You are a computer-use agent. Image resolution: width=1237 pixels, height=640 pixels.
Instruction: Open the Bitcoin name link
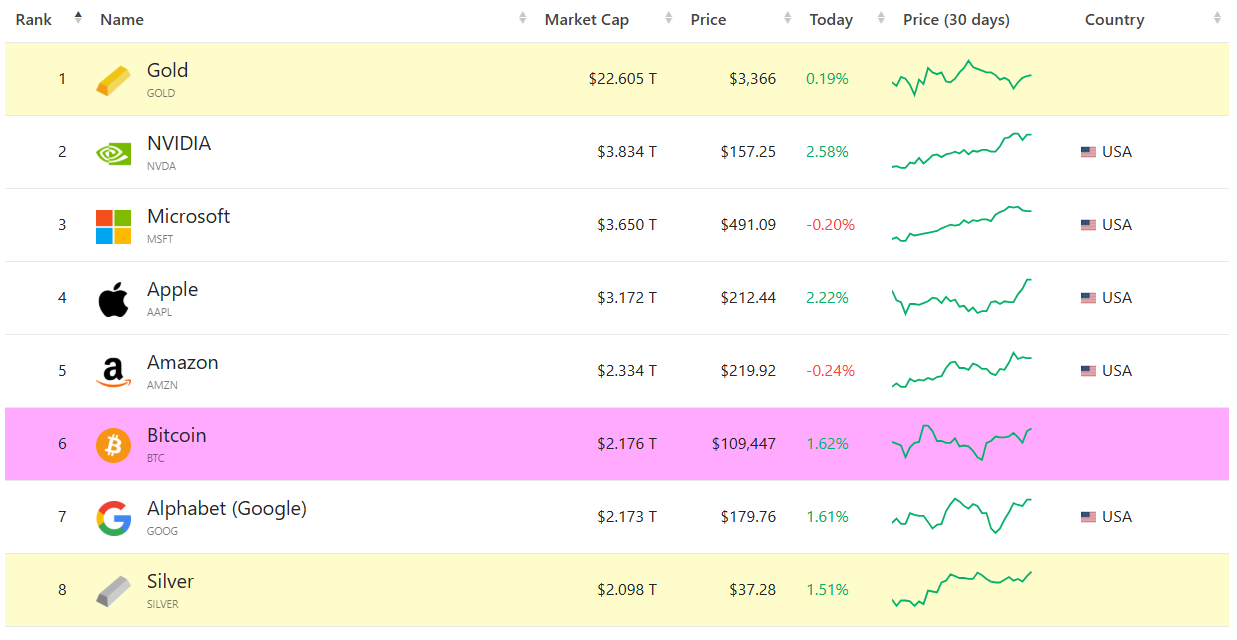click(x=176, y=436)
